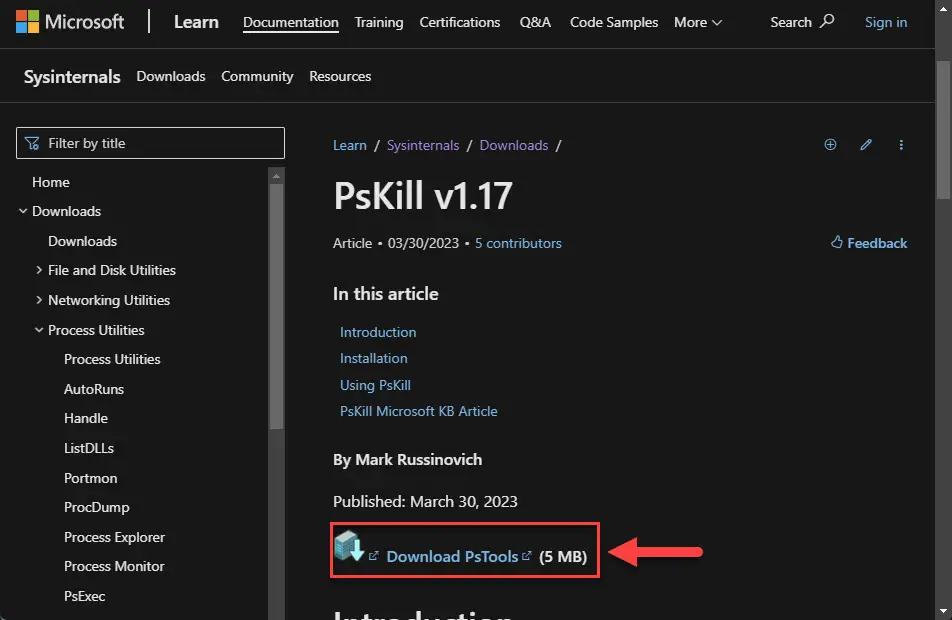The image size is (952, 620).
Task: Click the PsTools download package icon
Action: pos(348,546)
